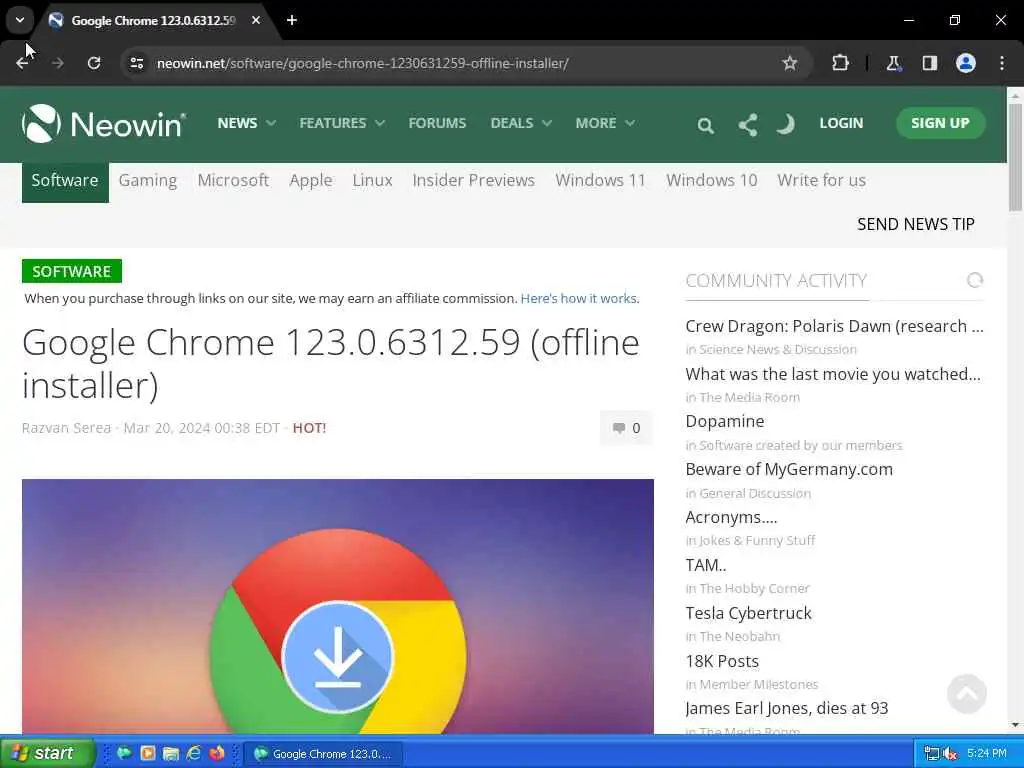Go back with the browser back arrow
The width and height of the screenshot is (1024, 768).
22,63
